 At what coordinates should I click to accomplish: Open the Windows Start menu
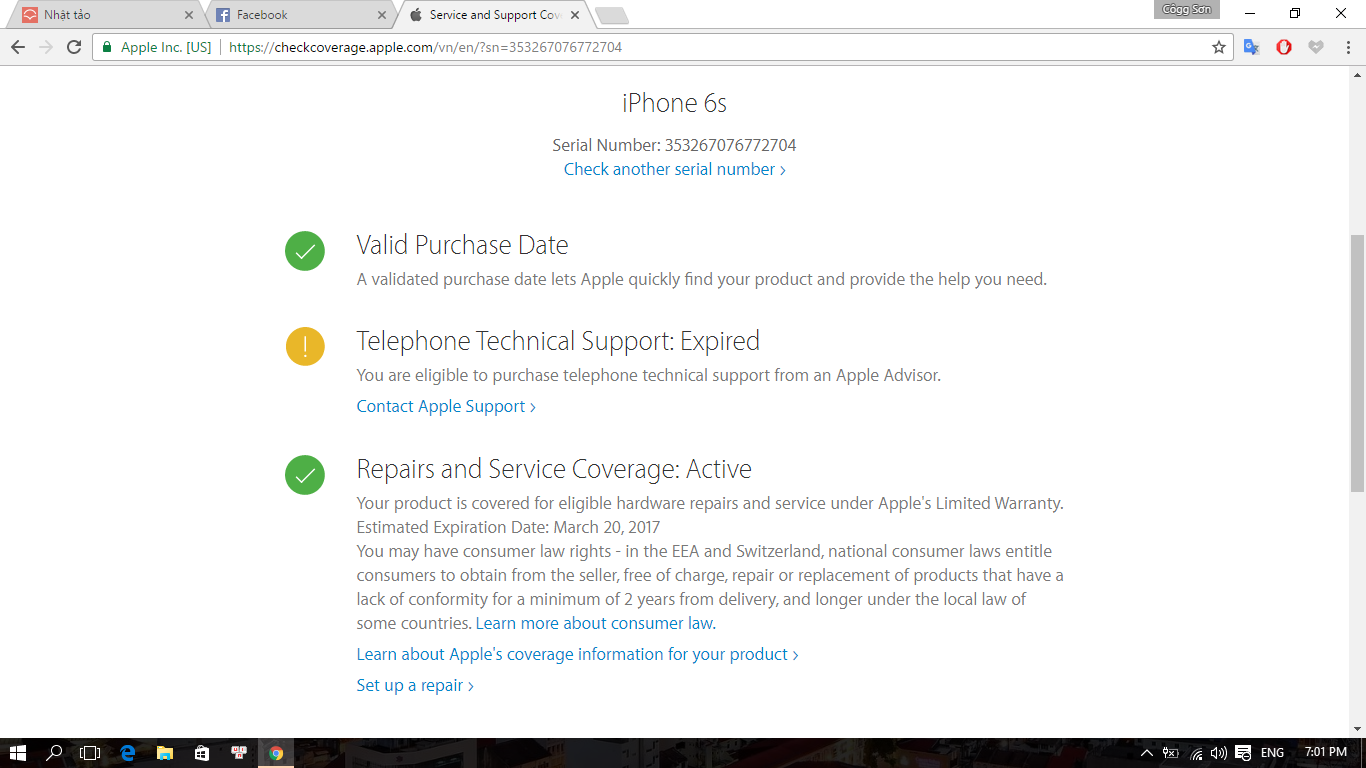pos(18,753)
